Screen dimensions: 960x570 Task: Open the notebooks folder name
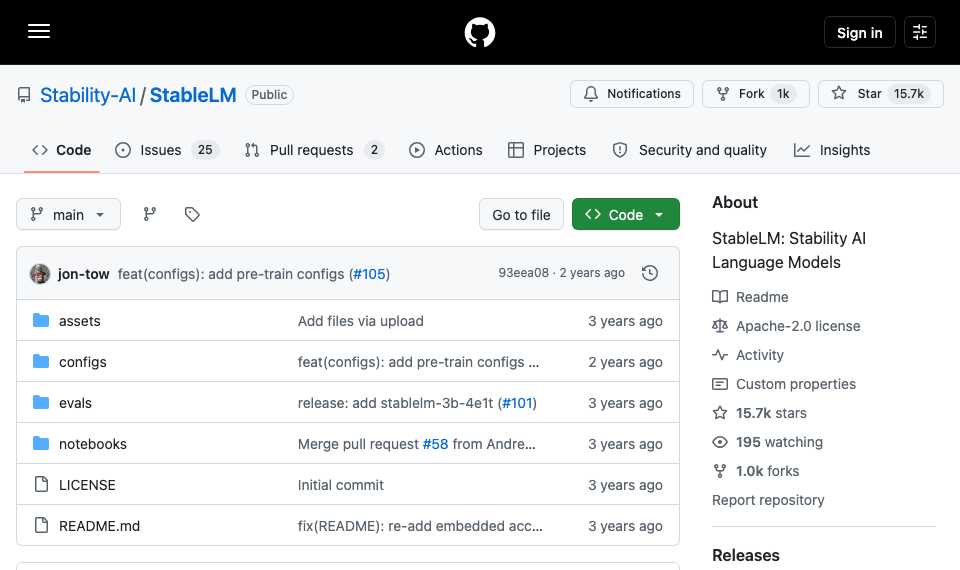[93, 444]
